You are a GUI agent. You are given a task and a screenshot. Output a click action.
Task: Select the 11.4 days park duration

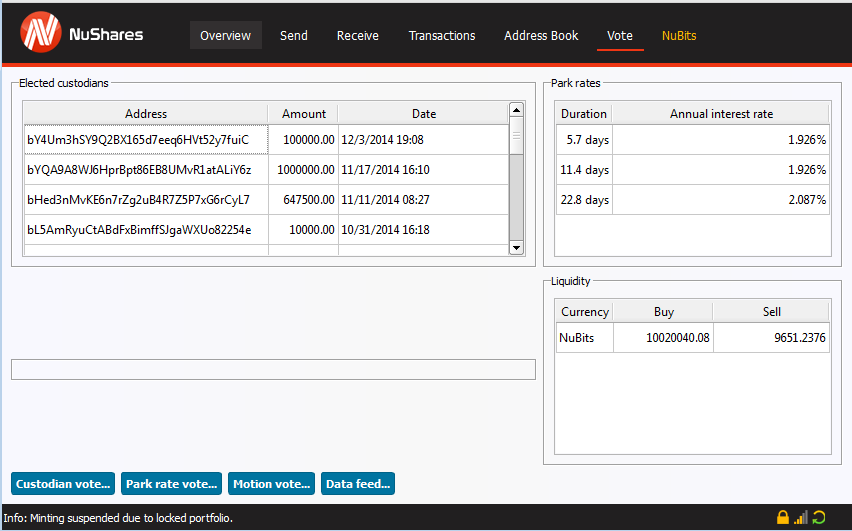point(585,170)
